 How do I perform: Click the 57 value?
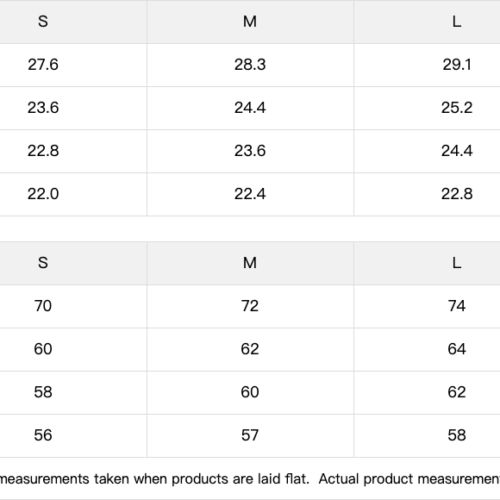[x=250, y=435]
